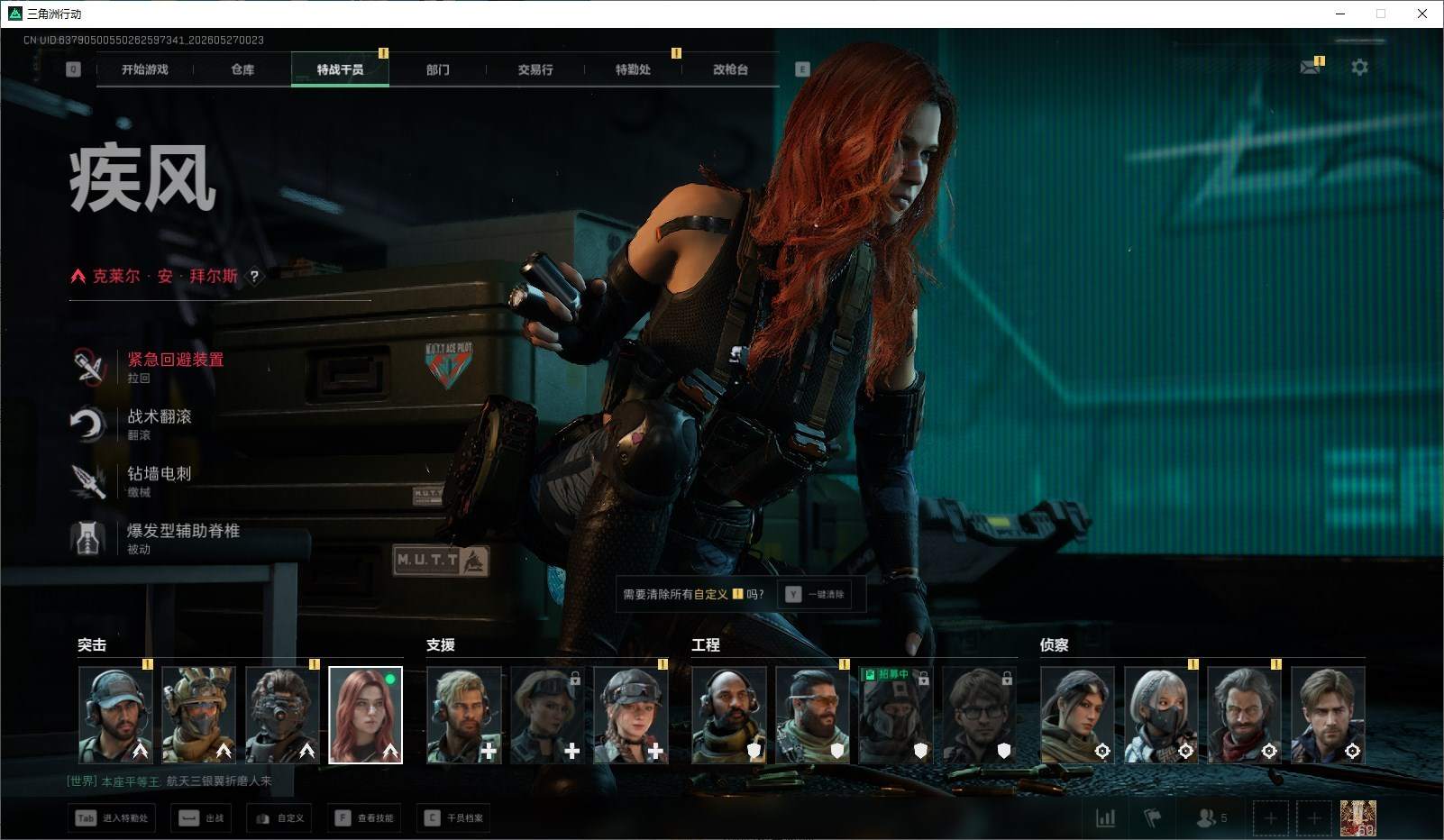Open the bar-chart statistics icon
This screenshot has width=1444, height=840.
(1105, 817)
